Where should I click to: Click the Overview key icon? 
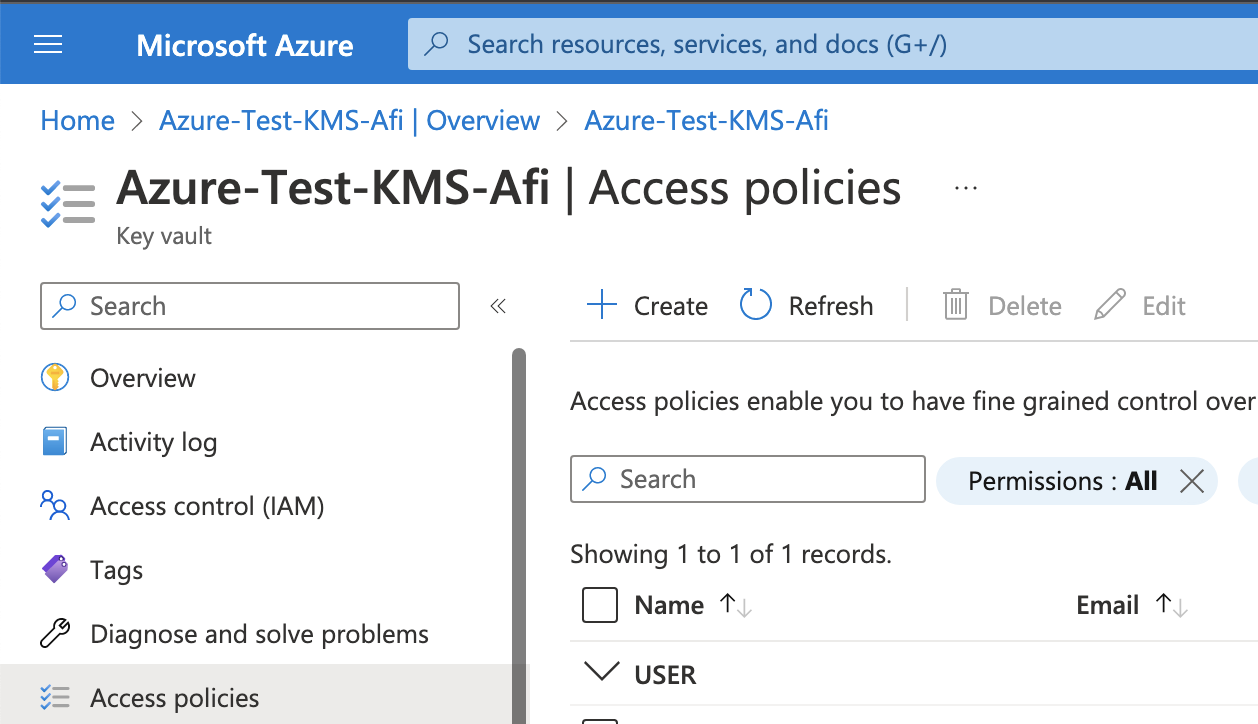[x=55, y=378]
